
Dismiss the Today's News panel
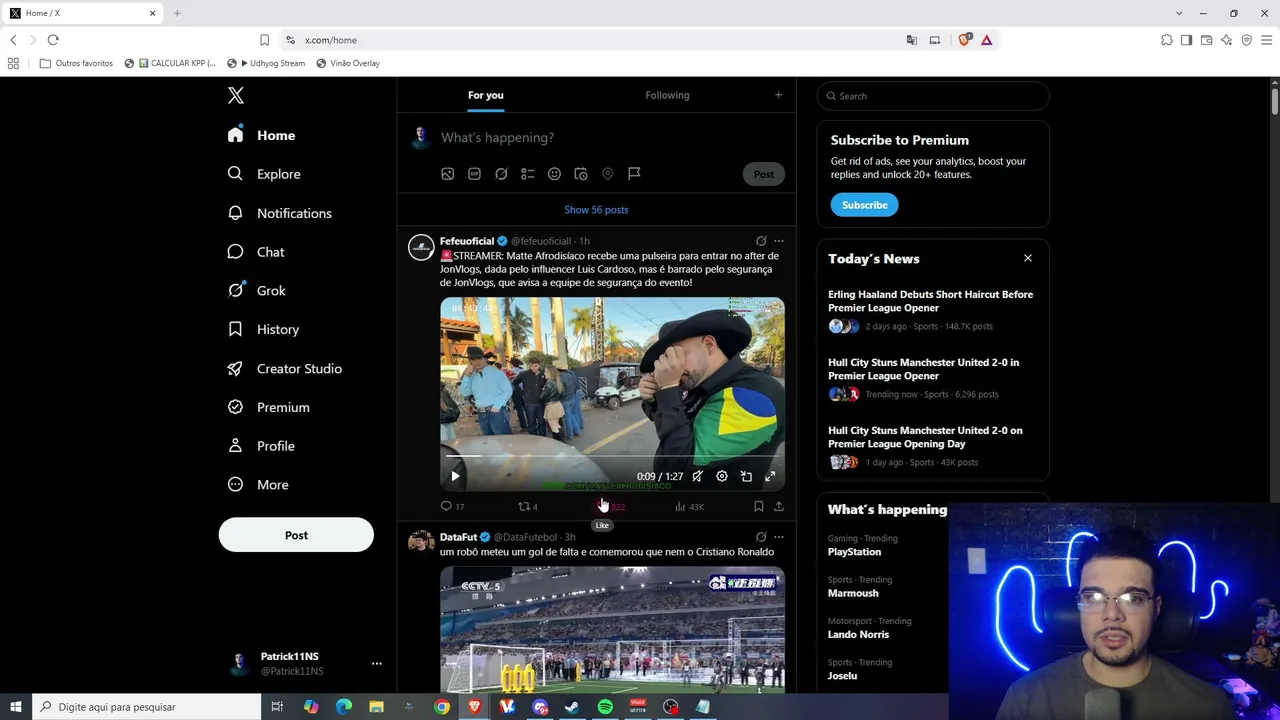pyautogui.click(x=1027, y=258)
